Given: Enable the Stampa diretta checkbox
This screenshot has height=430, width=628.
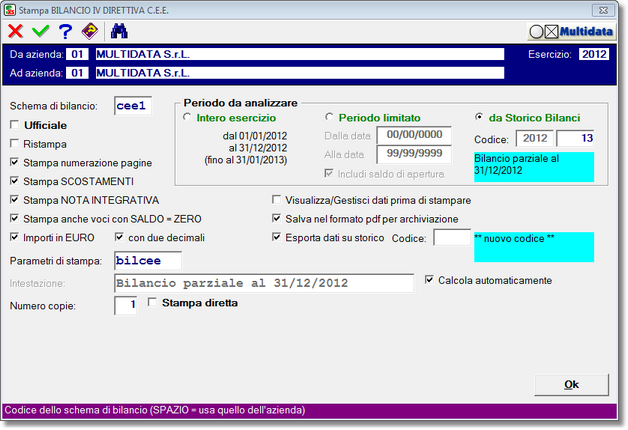Looking at the screenshot, I should pos(152,302).
